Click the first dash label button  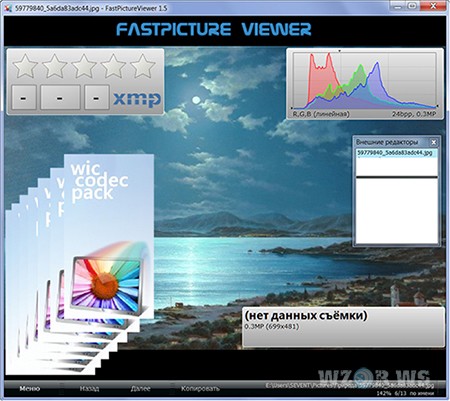pyautogui.click(x=24, y=97)
